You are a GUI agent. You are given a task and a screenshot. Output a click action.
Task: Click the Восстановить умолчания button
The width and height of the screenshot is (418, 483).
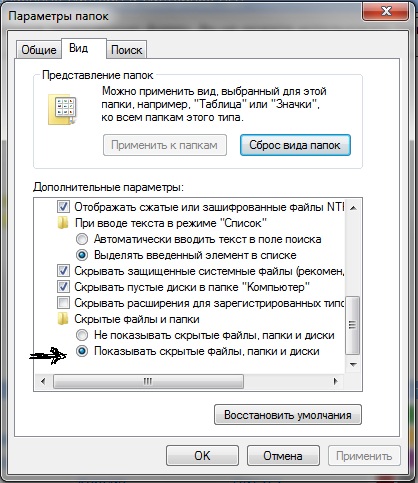[x=288, y=415]
